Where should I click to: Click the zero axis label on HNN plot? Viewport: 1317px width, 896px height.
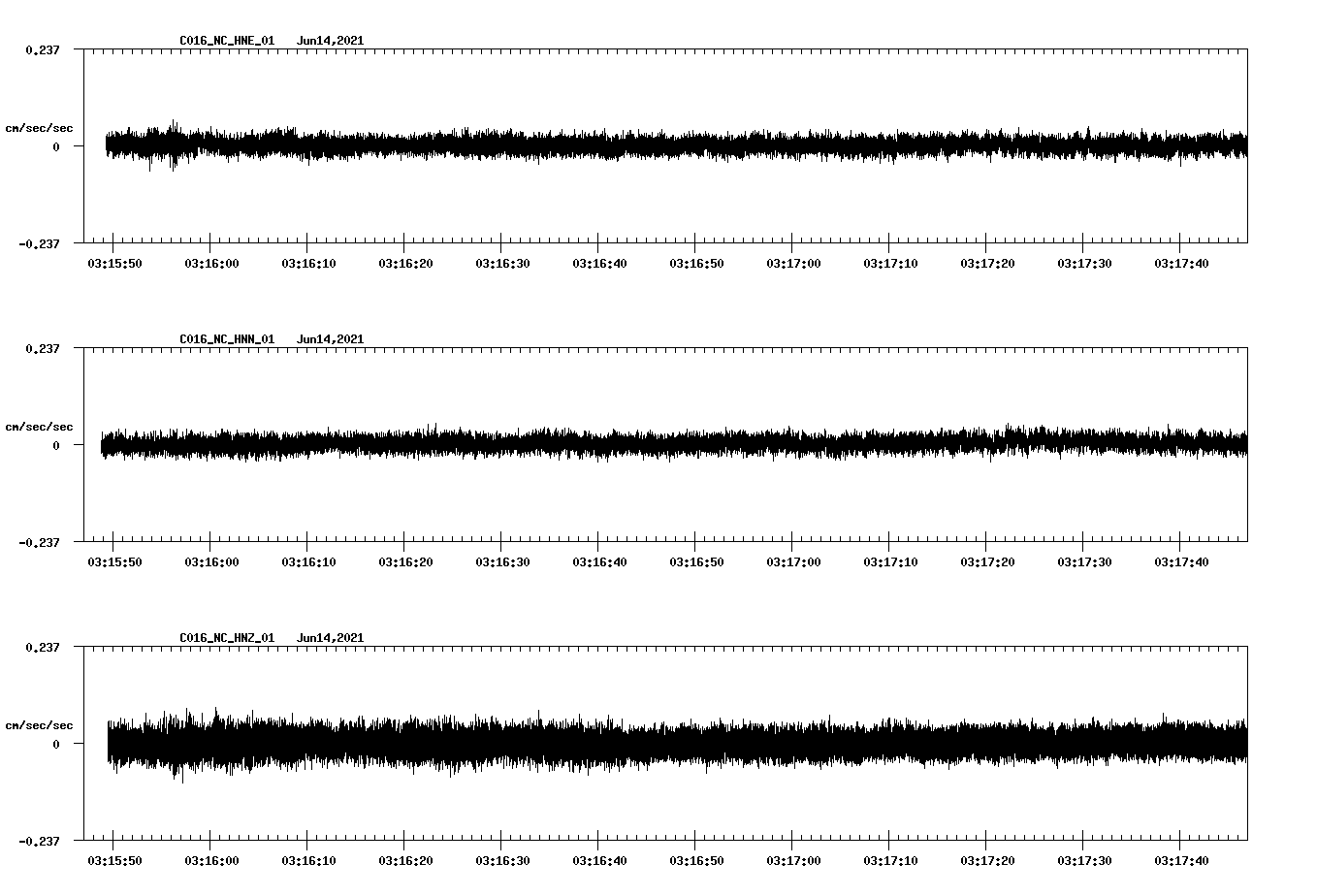coord(55,446)
